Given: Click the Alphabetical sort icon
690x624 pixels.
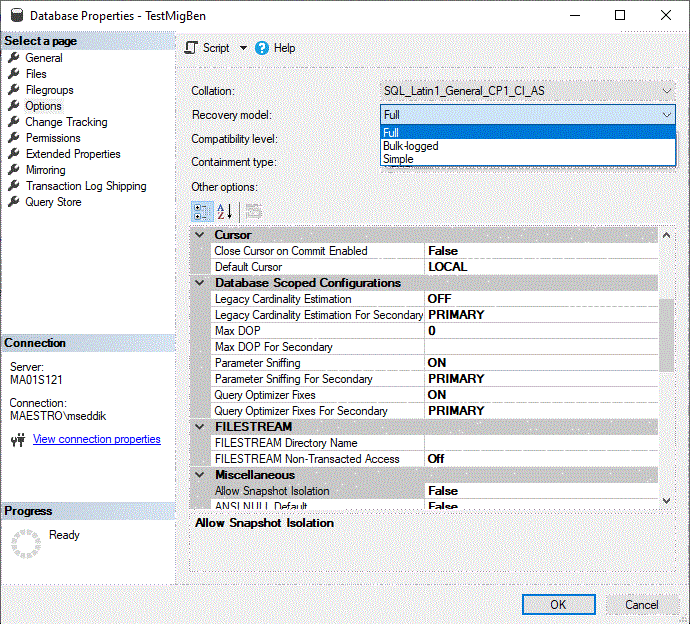Looking at the screenshot, I should click(x=225, y=212).
